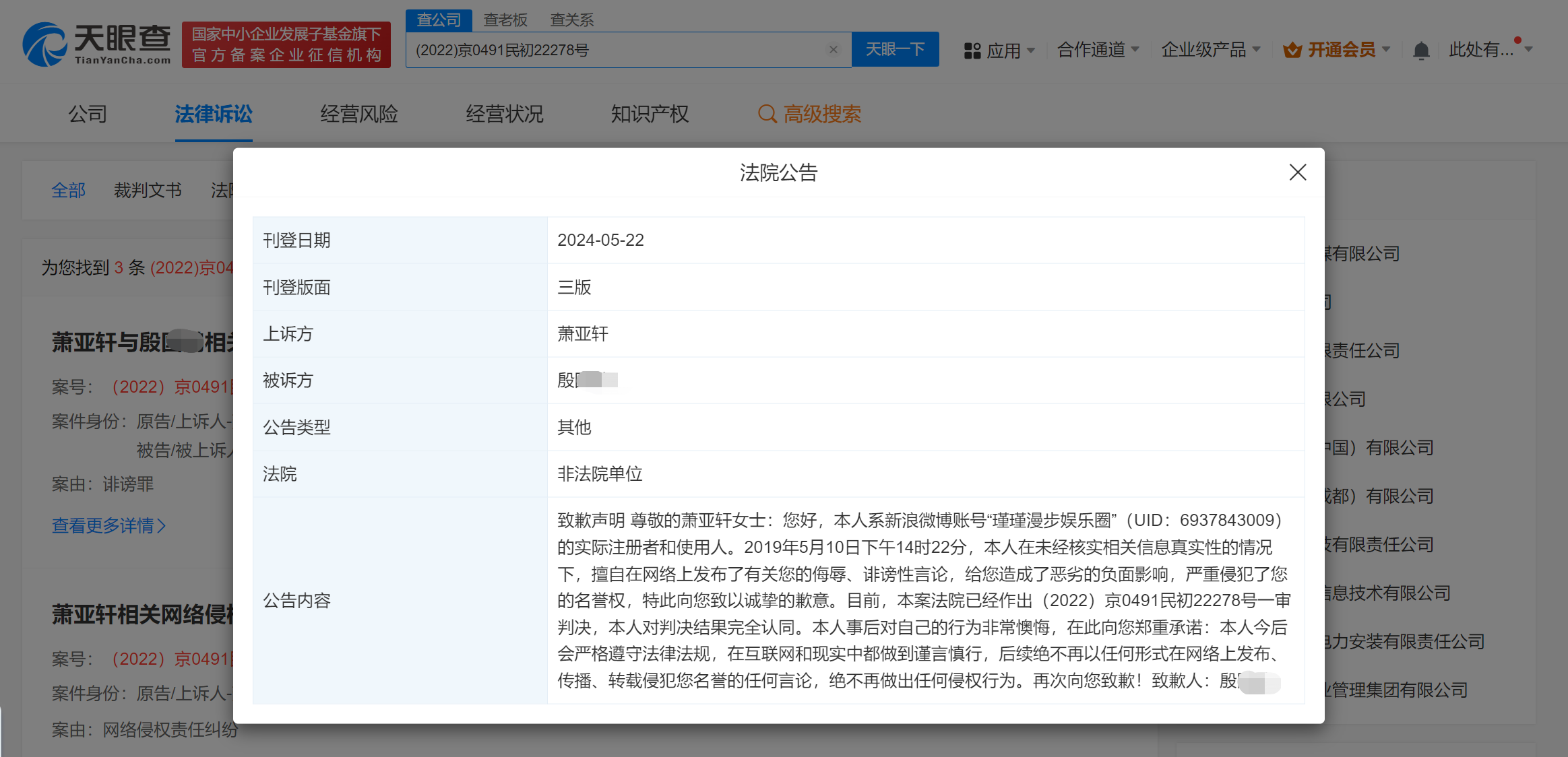Switch to the 查老板 tab
The image size is (1568, 757).
tap(505, 20)
